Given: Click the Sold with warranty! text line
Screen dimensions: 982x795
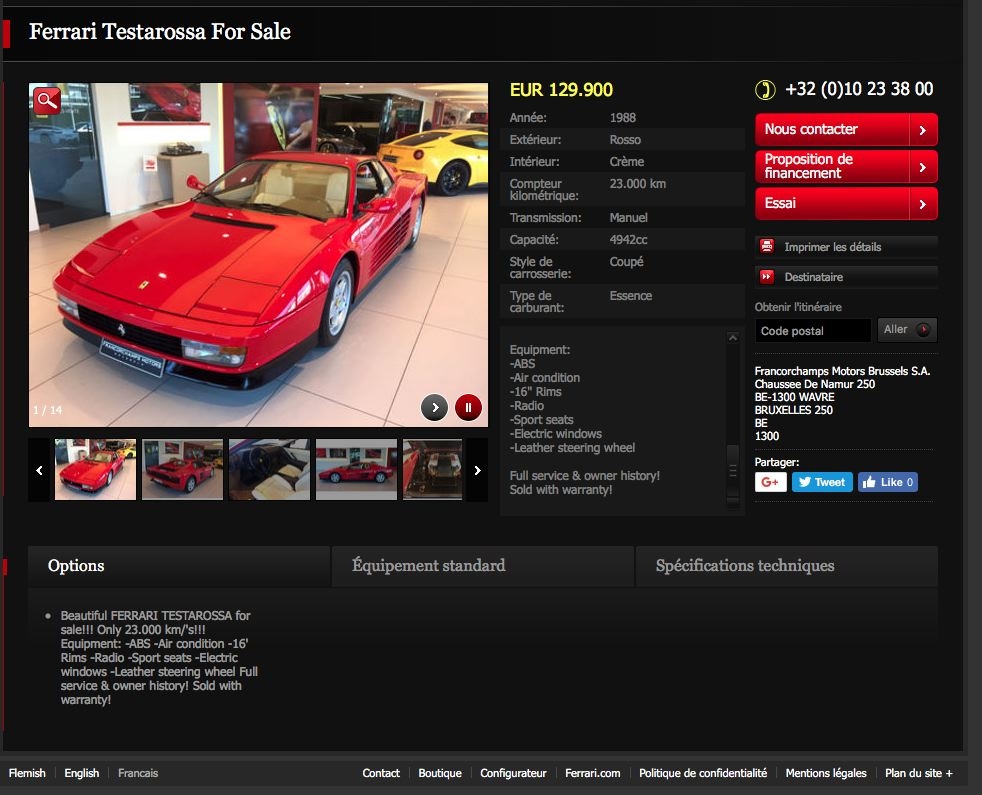Looking at the screenshot, I should pos(561,490).
